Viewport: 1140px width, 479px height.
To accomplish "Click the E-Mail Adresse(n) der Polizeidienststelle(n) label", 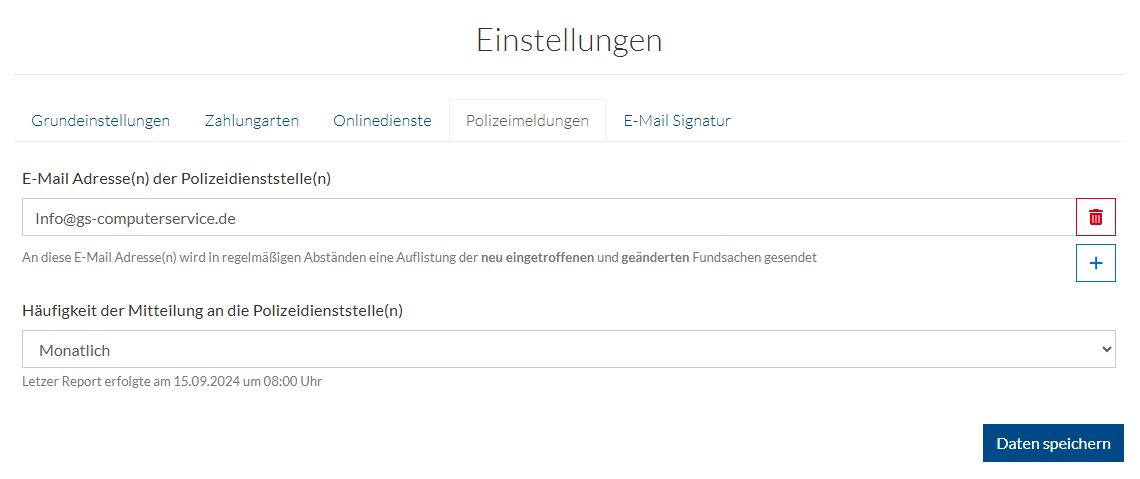I will point(177,179).
